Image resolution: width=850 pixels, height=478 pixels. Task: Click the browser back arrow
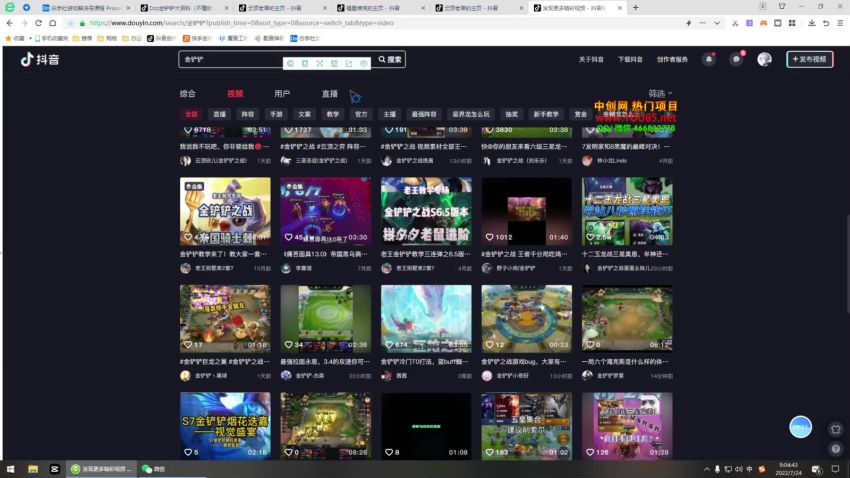9,23
